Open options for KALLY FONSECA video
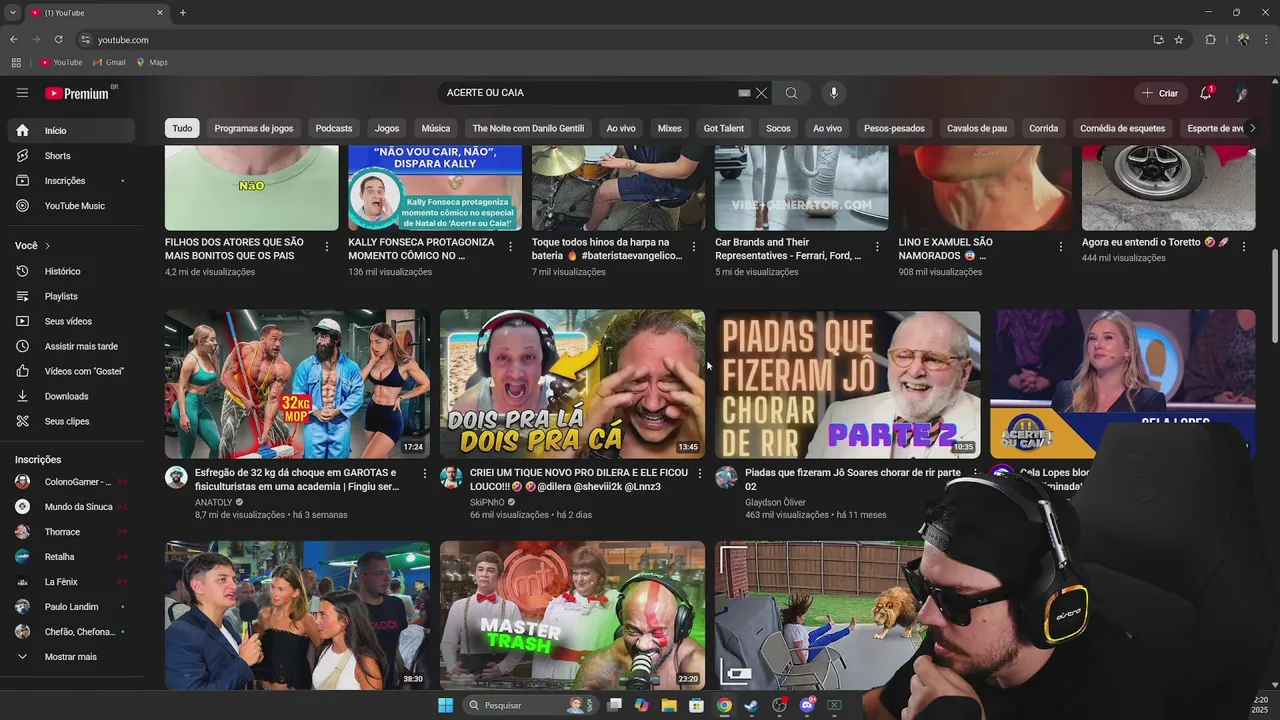 coord(510,246)
